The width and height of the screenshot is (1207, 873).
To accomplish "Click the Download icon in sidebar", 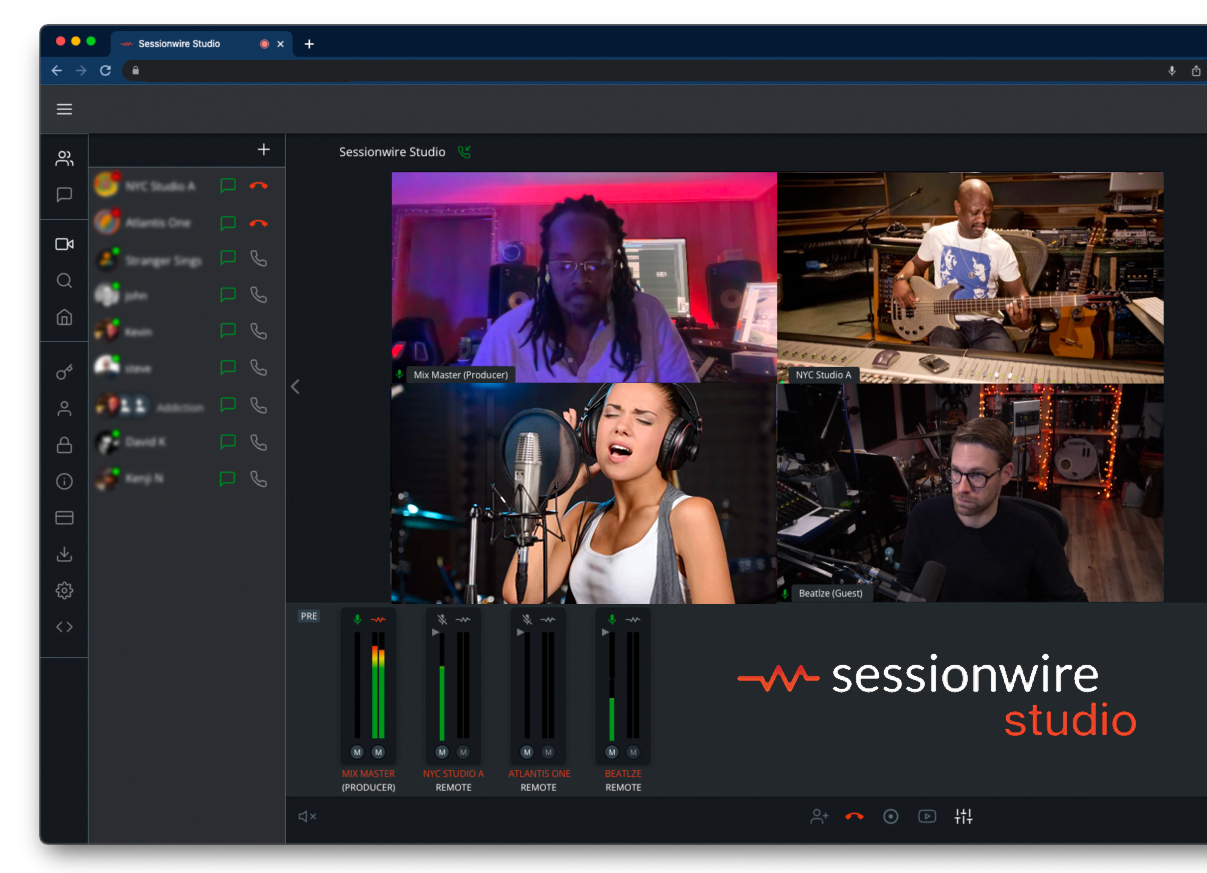I will coord(64,554).
